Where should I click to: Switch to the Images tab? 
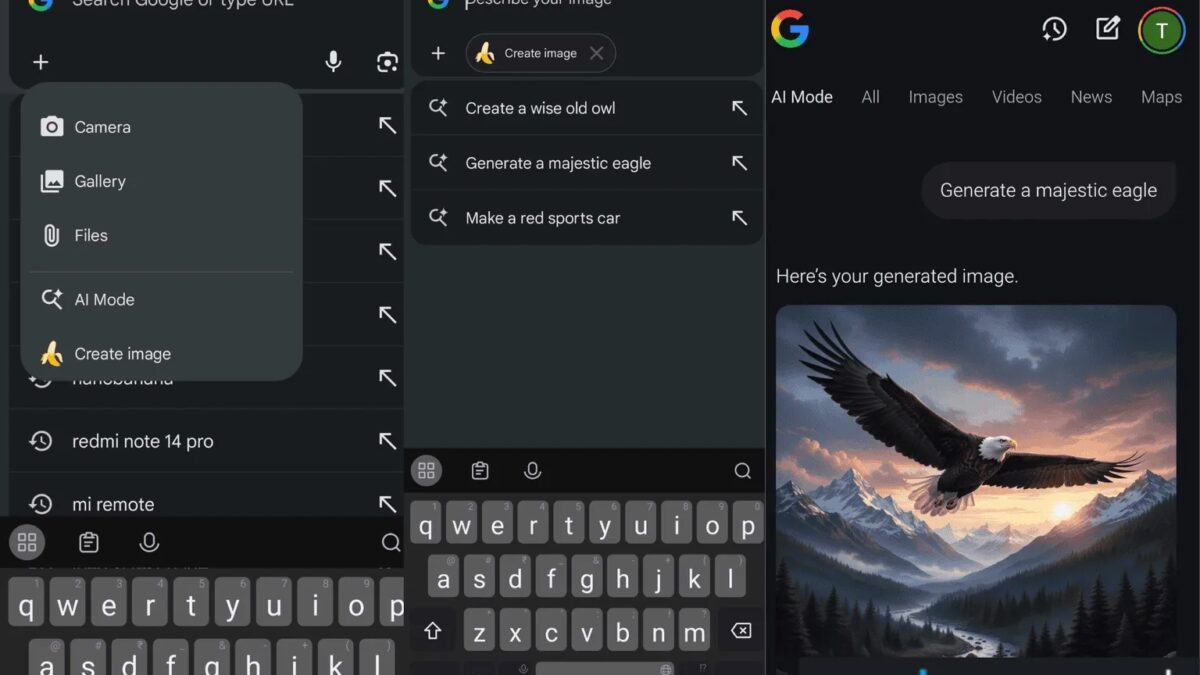click(934, 97)
